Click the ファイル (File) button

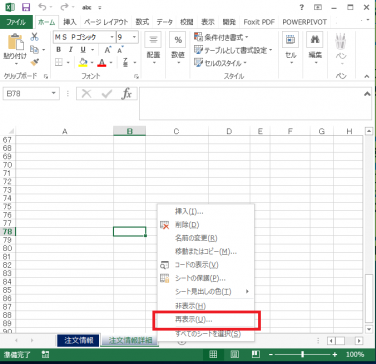pyautogui.click(x=16, y=22)
